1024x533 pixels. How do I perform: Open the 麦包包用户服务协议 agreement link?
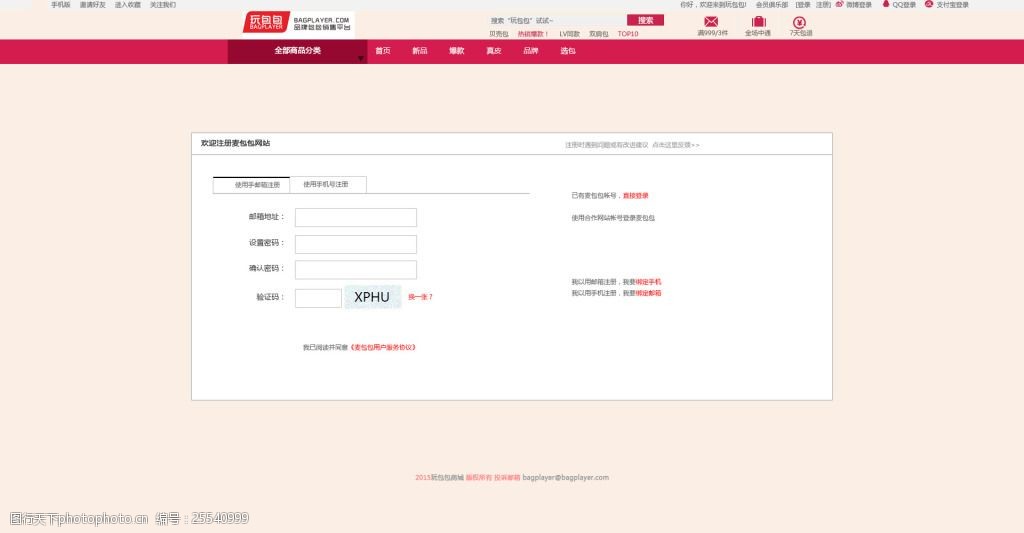pyautogui.click(x=382, y=347)
